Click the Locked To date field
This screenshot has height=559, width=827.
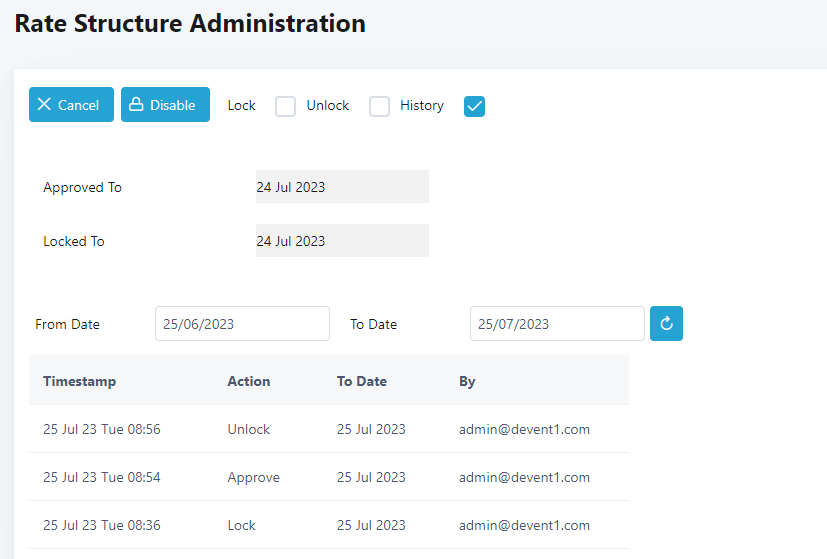click(x=342, y=241)
